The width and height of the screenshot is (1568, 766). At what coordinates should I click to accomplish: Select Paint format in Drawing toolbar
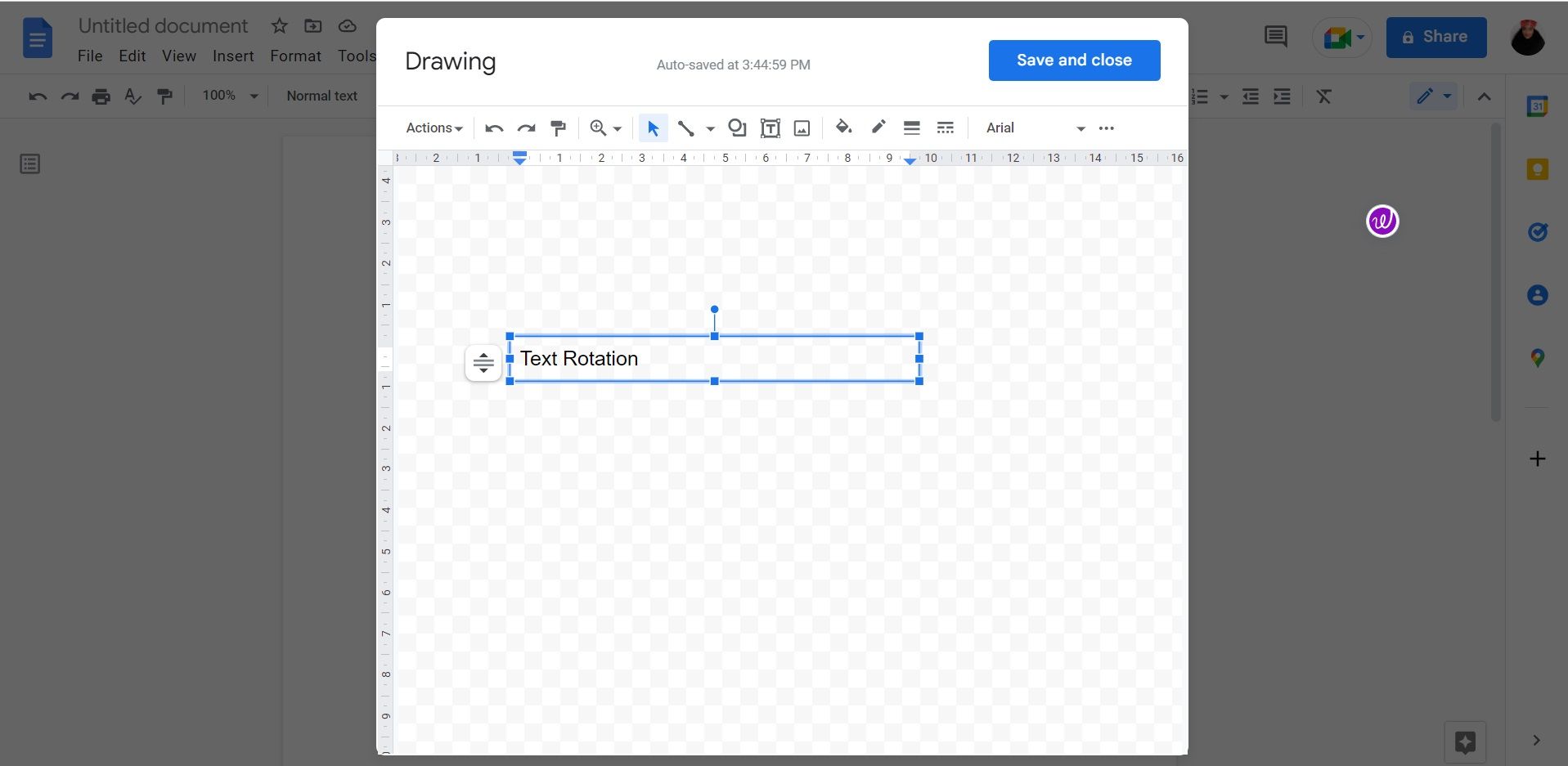click(559, 128)
